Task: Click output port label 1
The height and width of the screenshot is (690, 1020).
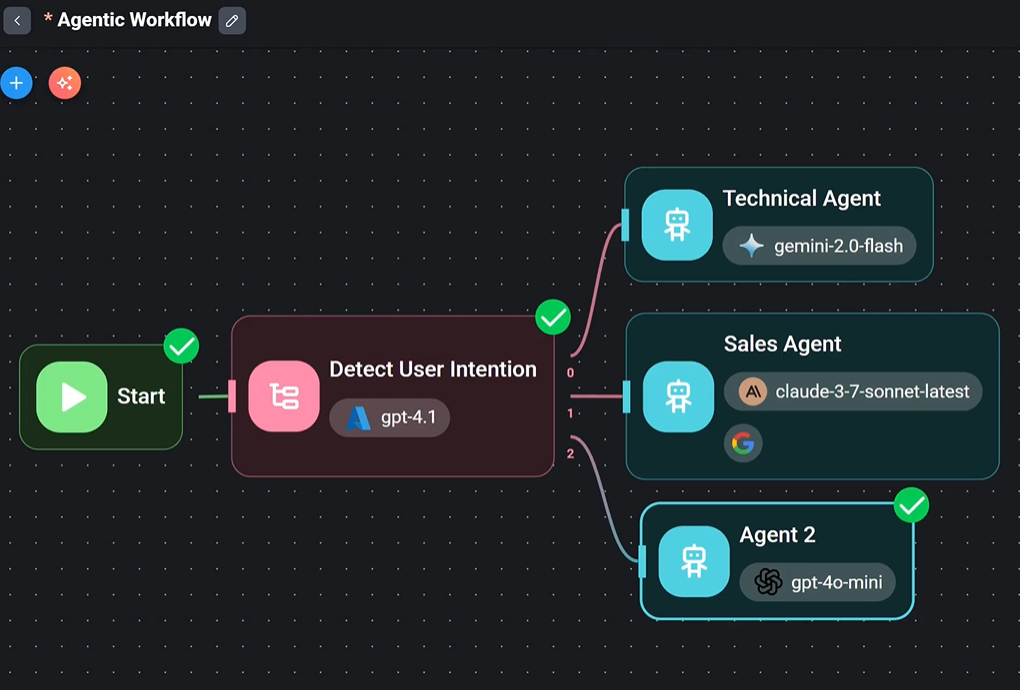Action: click(570, 414)
